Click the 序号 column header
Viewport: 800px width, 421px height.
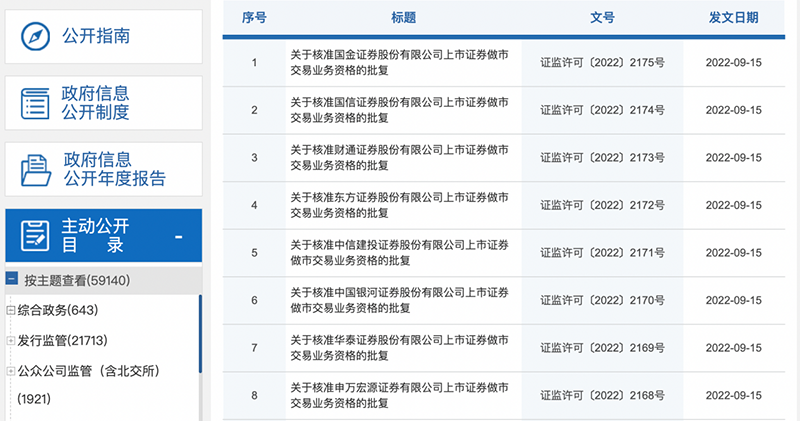254,18
